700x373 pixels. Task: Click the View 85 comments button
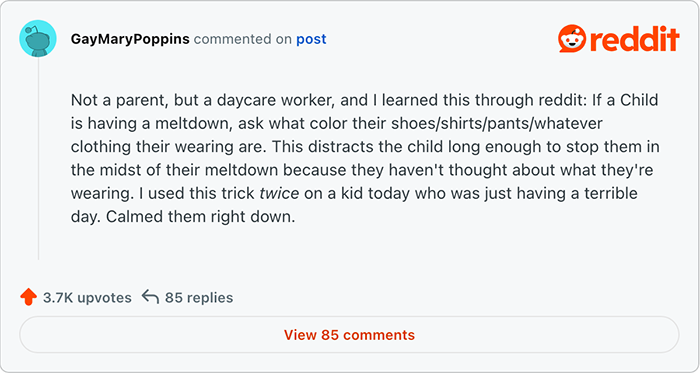(349, 335)
